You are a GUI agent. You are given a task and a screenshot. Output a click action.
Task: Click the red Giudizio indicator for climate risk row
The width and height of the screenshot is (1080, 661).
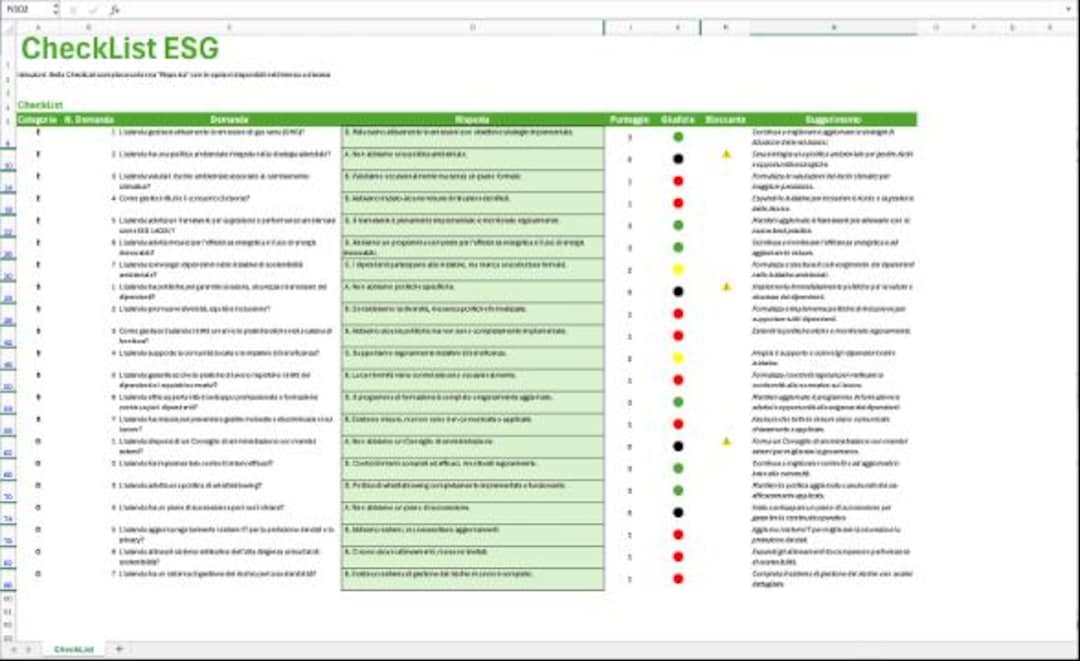click(678, 180)
